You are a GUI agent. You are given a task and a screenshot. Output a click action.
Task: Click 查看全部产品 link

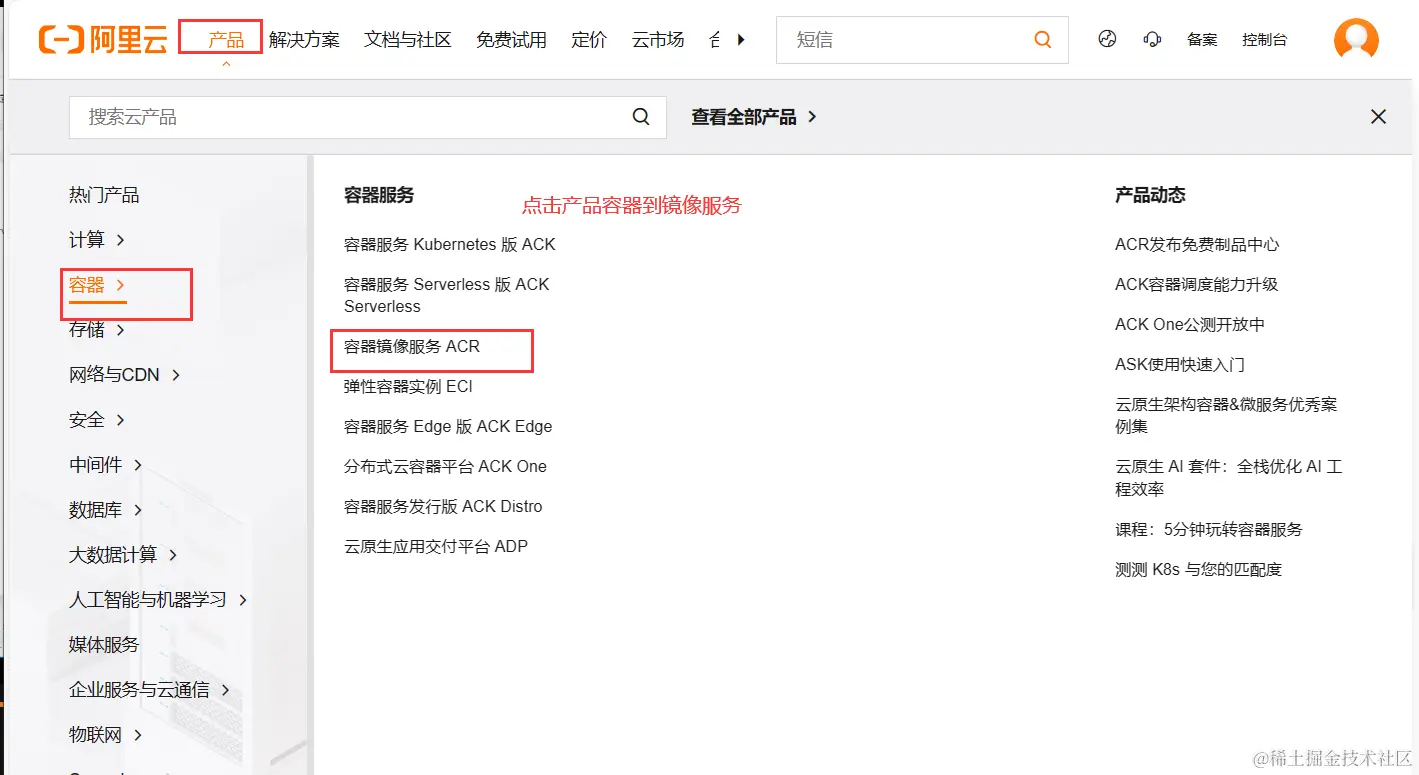click(754, 117)
